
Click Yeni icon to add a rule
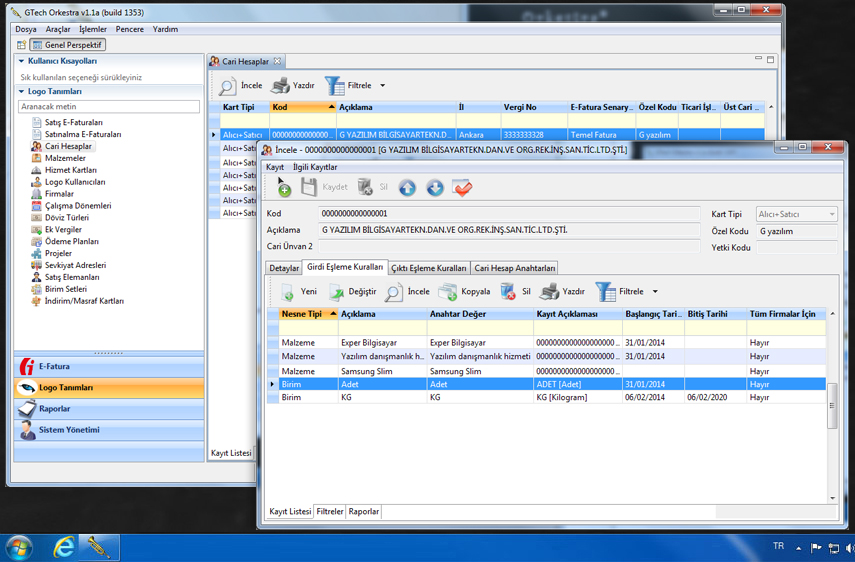(x=288, y=292)
